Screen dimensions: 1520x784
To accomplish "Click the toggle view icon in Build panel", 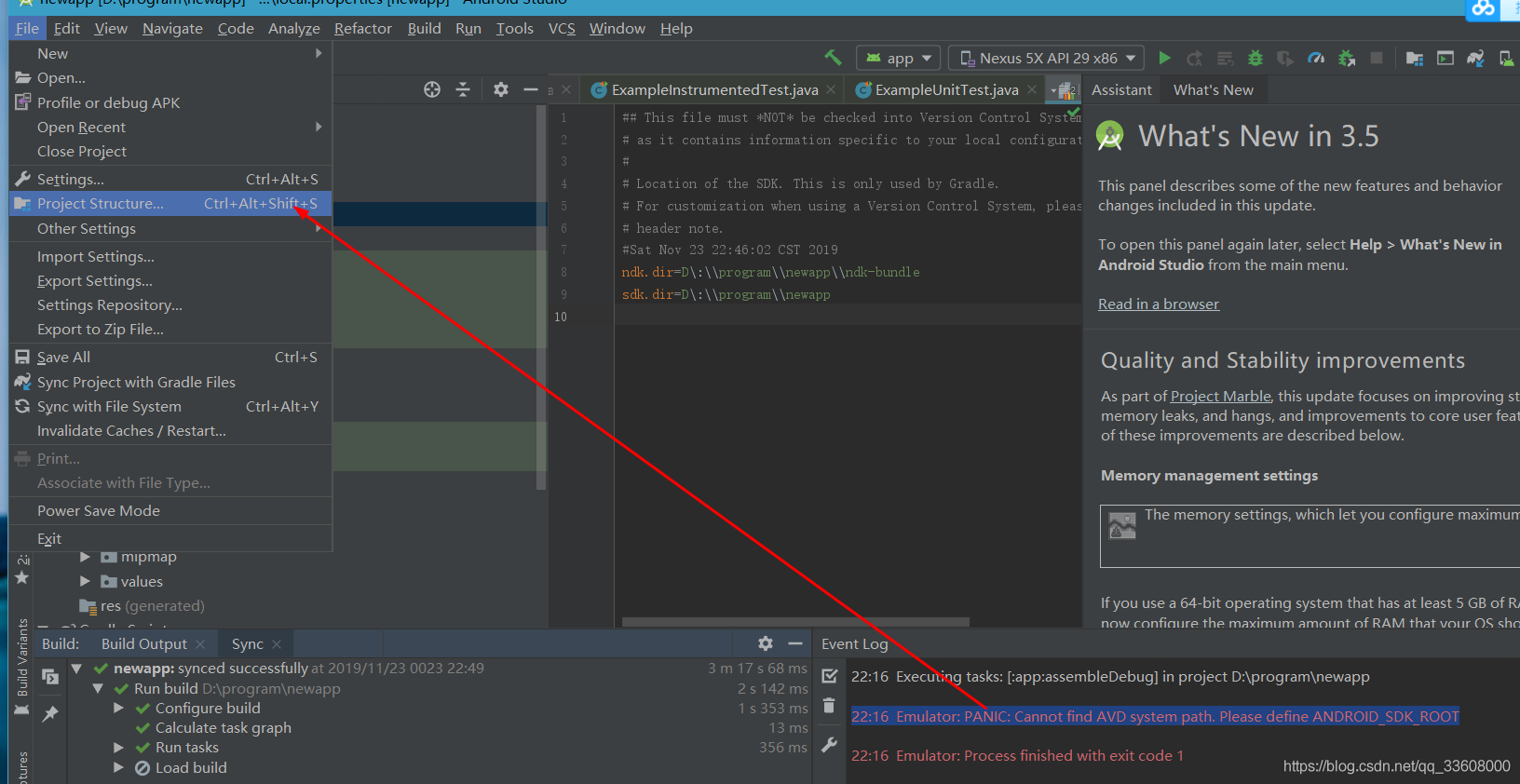I will coord(50,677).
